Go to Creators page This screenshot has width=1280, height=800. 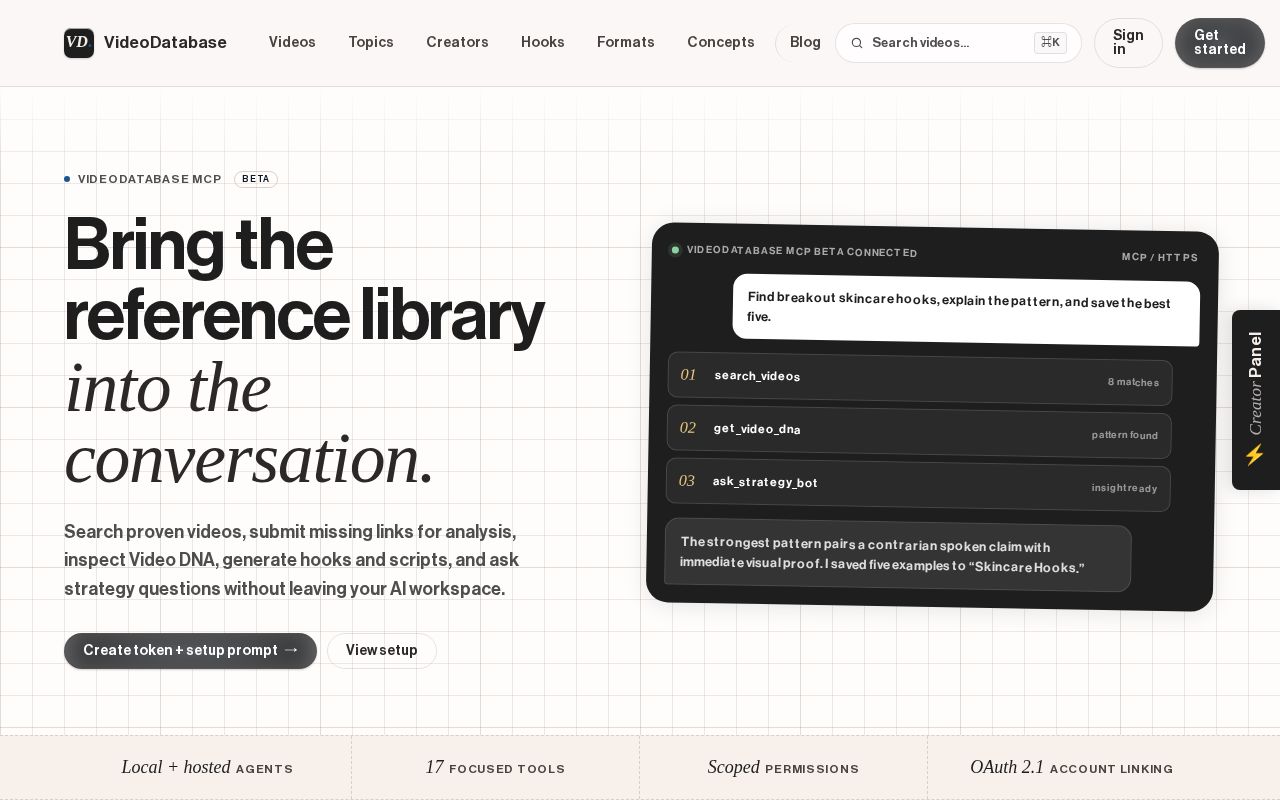click(457, 42)
